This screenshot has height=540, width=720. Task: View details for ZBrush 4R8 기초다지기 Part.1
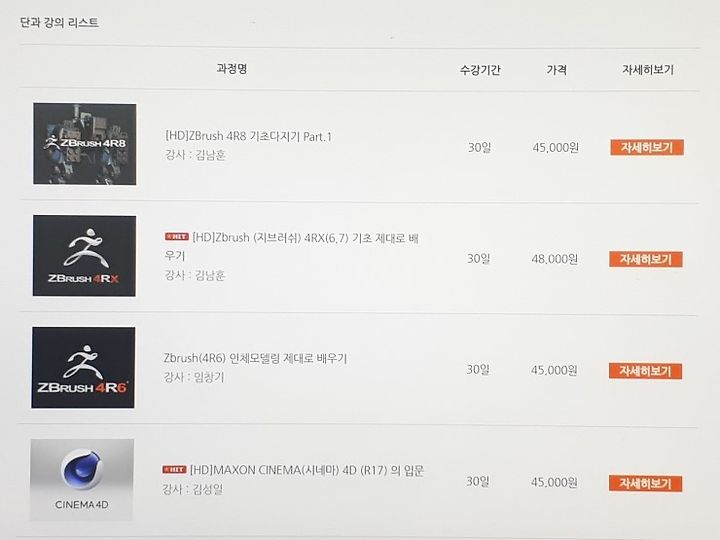(647, 147)
